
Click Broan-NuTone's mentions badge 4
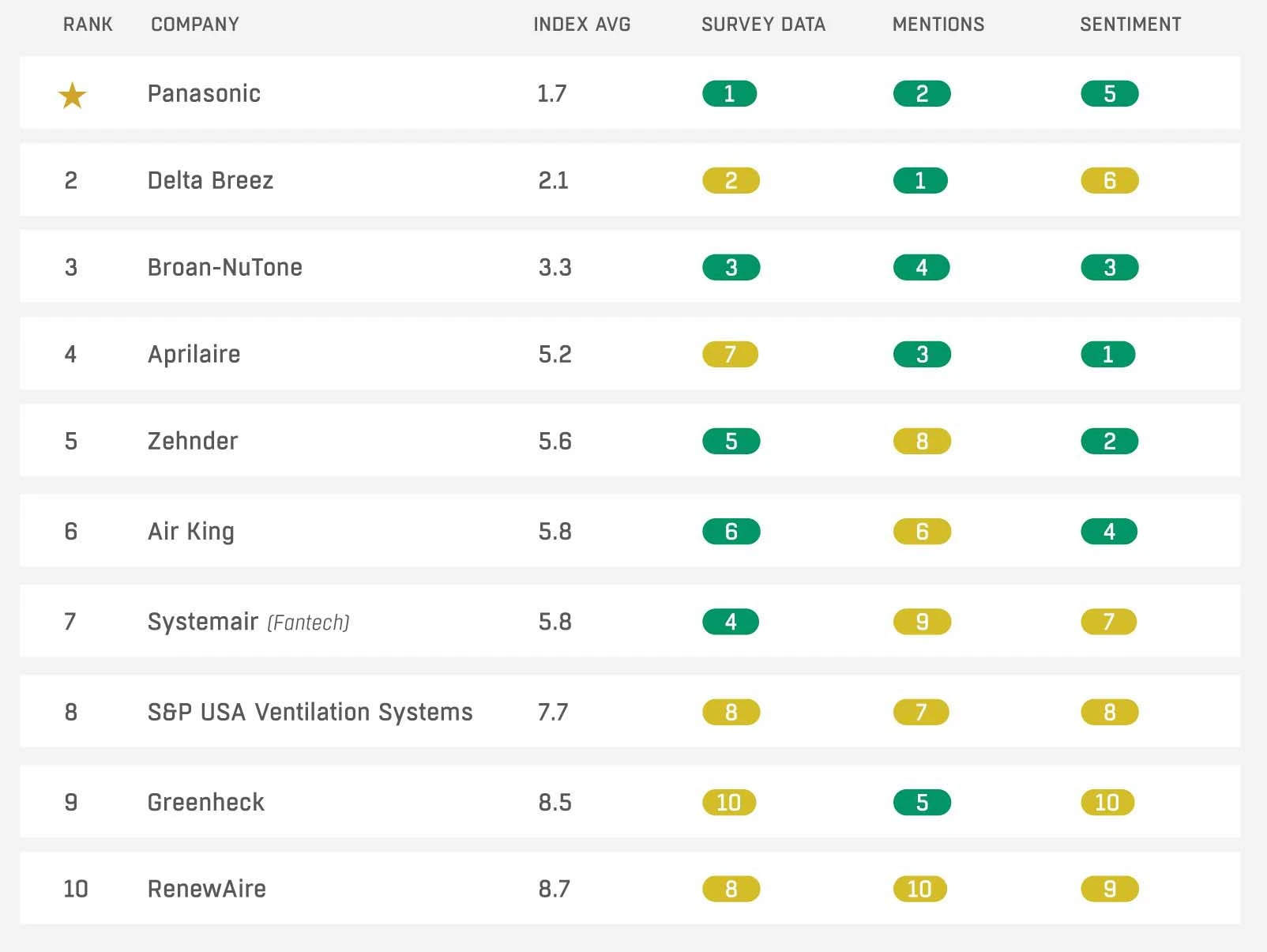click(922, 268)
